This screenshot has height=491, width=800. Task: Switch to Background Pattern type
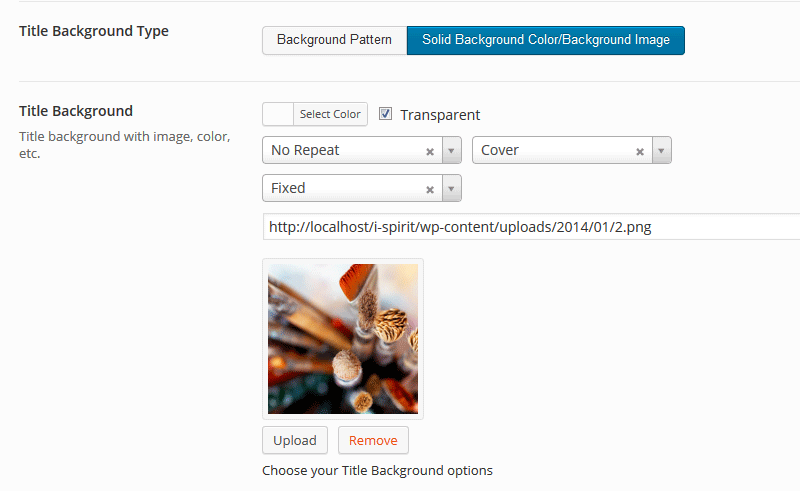pos(334,40)
